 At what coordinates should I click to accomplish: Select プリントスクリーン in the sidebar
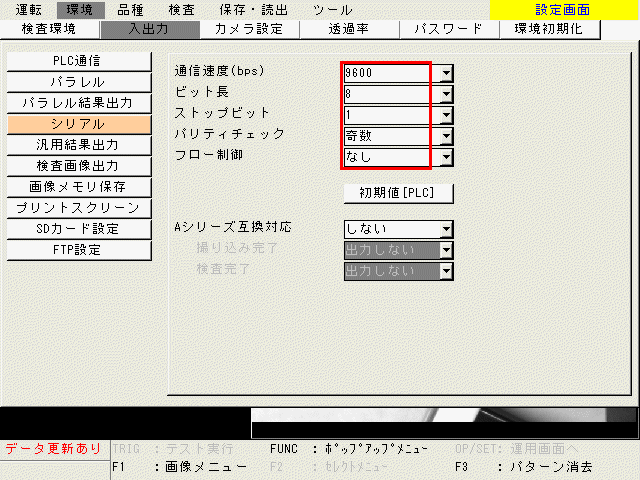tap(77, 208)
